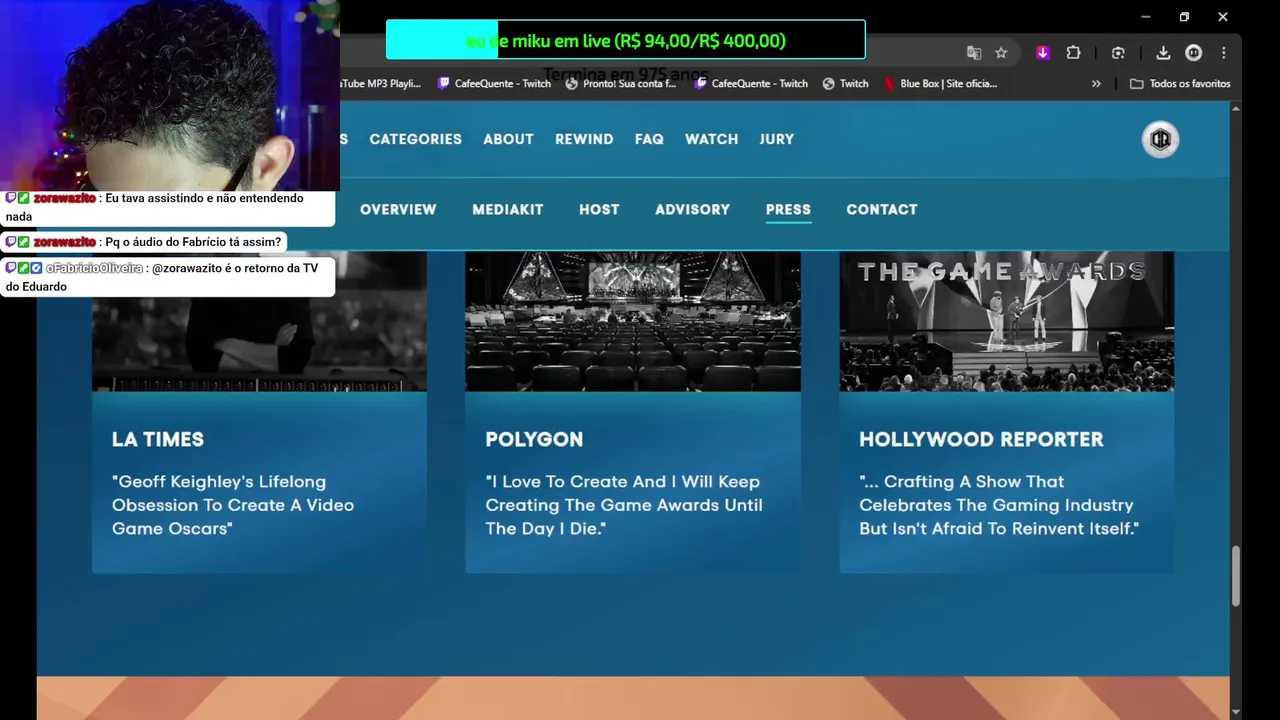
Task: Click the LA TIMES heading
Action: pyautogui.click(x=157, y=439)
